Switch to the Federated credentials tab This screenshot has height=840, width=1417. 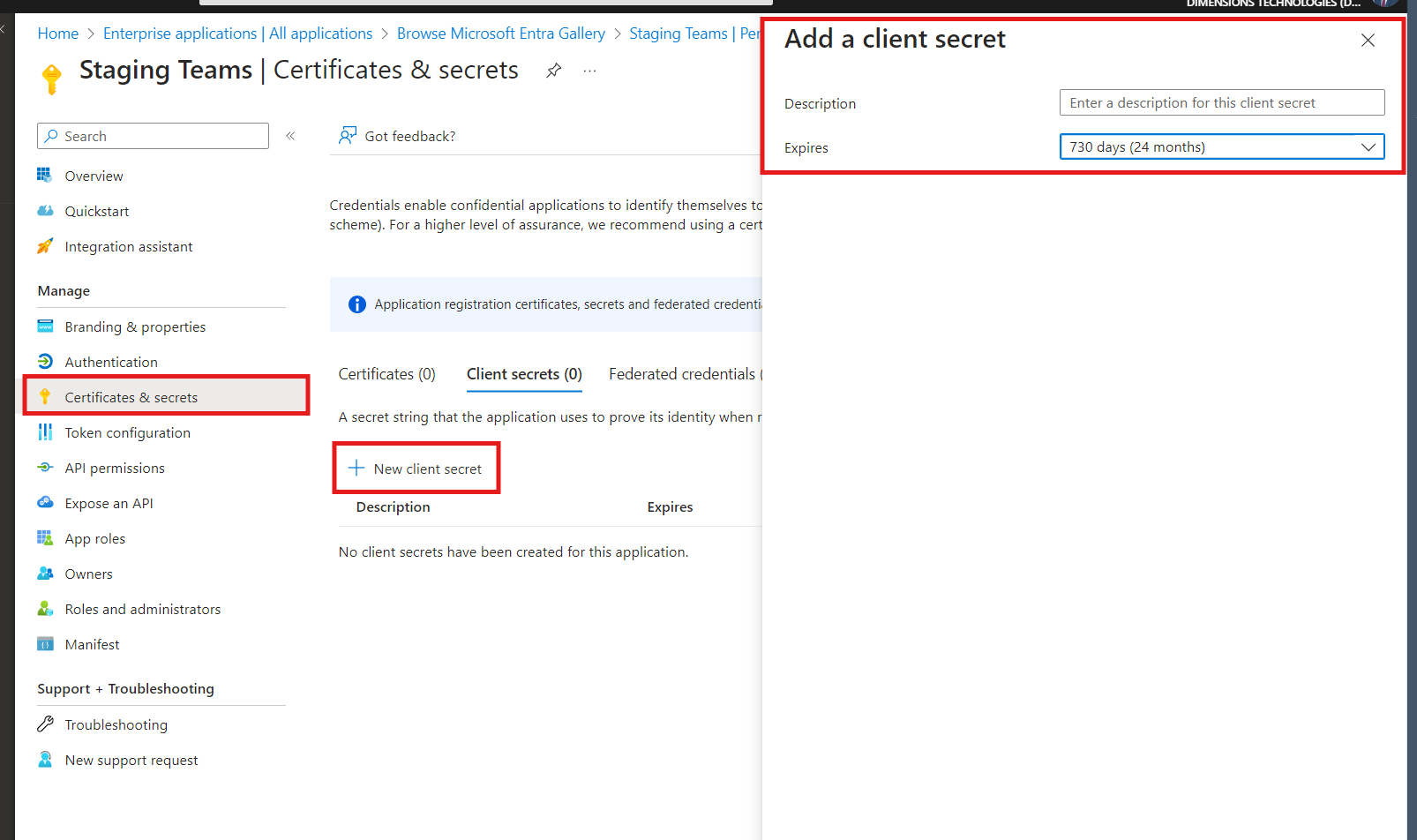coord(686,374)
